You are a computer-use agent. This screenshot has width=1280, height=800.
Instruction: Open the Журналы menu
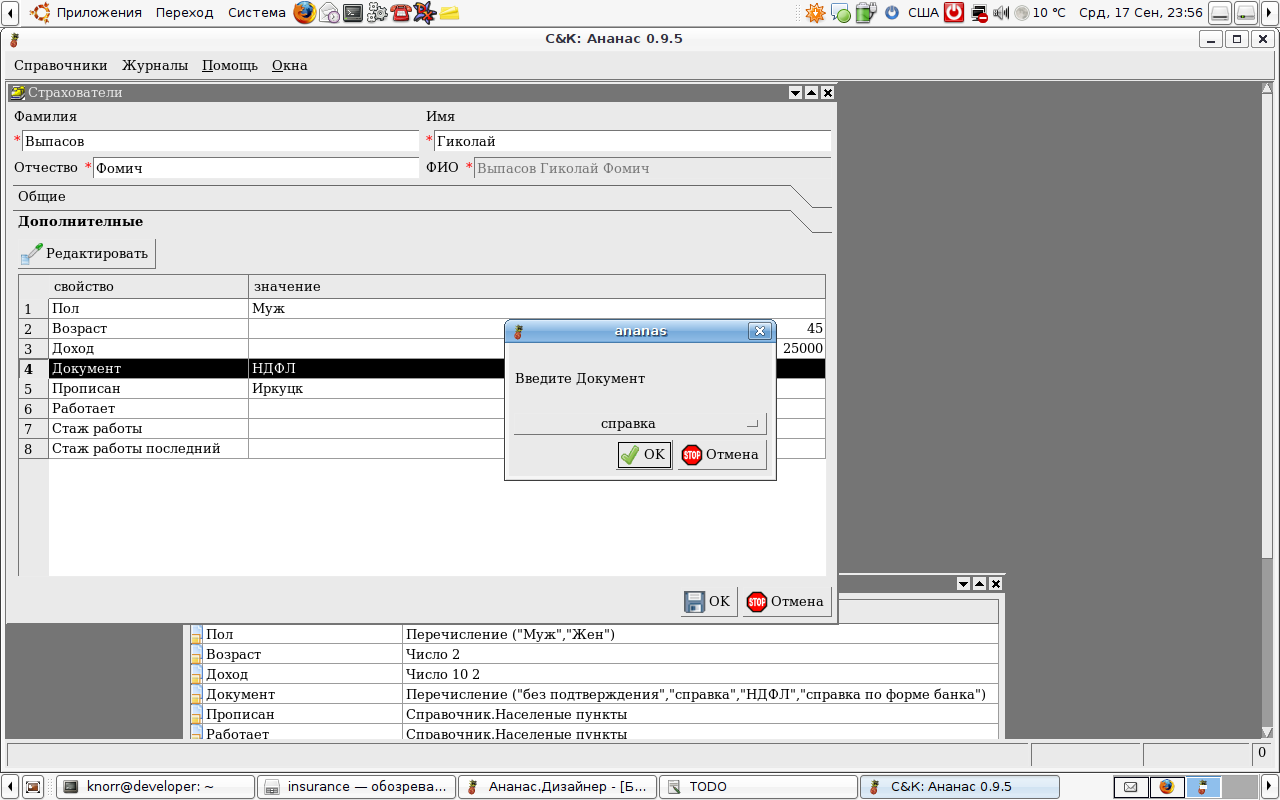point(155,66)
